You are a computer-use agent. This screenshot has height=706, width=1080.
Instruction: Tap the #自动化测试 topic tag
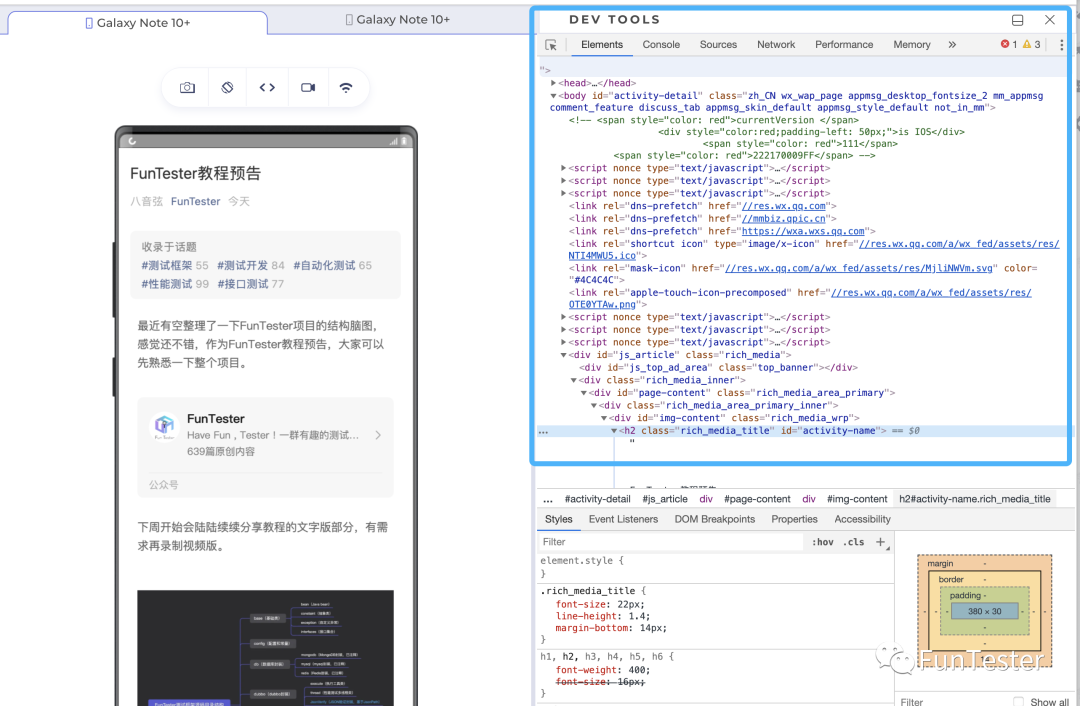[324, 265]
